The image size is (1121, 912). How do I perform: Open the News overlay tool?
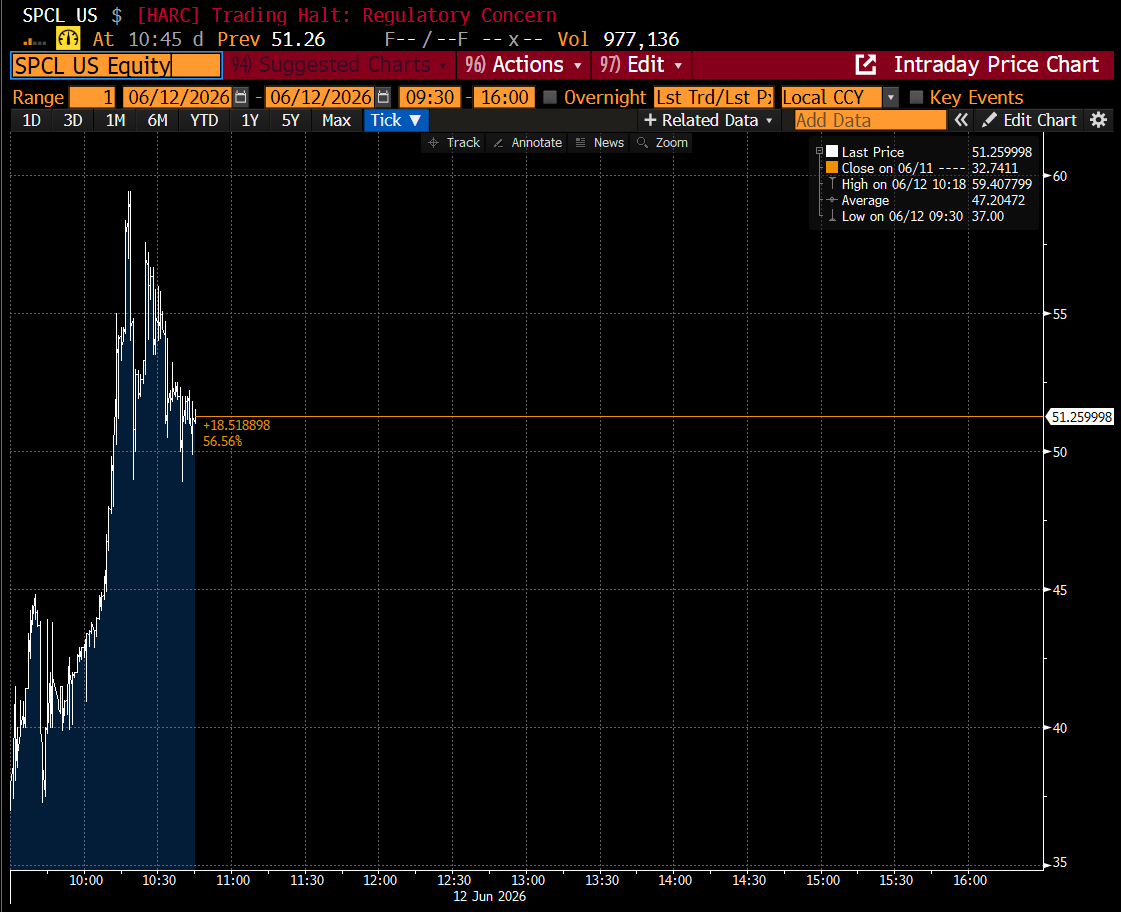[x=600, y=143]
